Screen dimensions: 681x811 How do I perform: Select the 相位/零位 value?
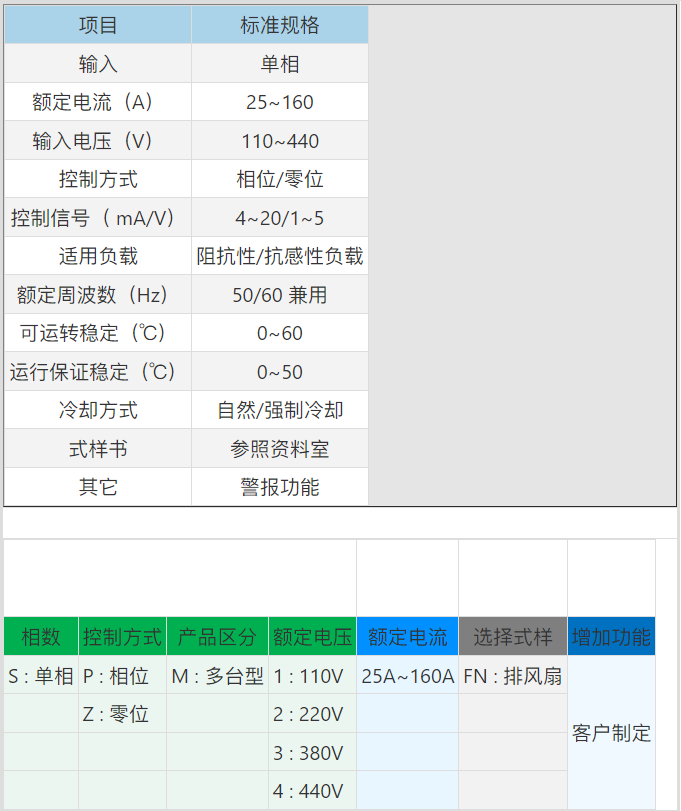280,179
